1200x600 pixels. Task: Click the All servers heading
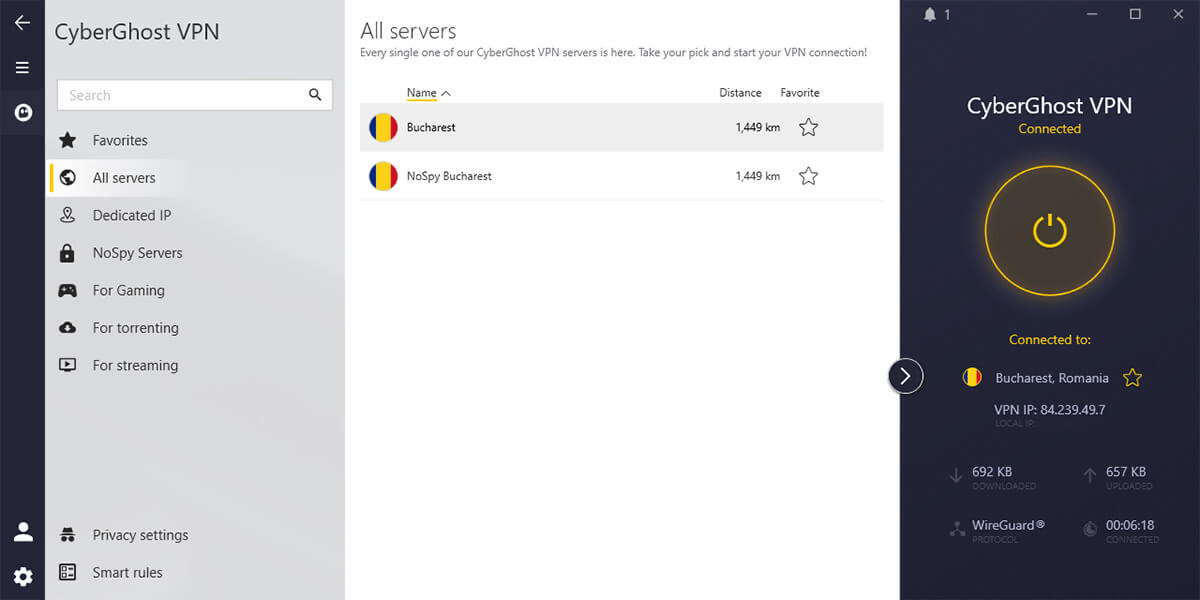[x=408, y=31]
